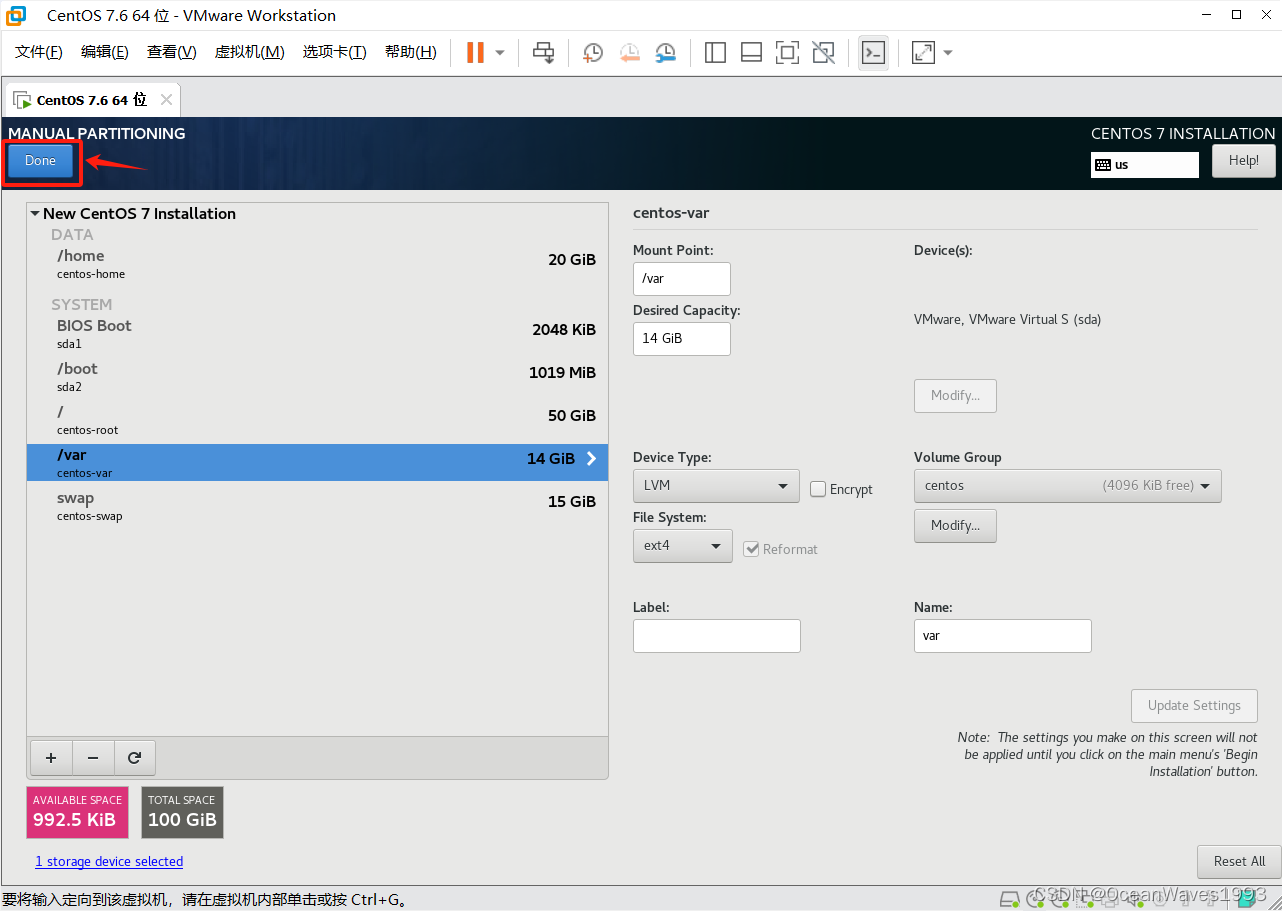The image size is (1282, 911).
Task: Pause the virtual machine with the orange pause icon
Action: tap(475, 53)
